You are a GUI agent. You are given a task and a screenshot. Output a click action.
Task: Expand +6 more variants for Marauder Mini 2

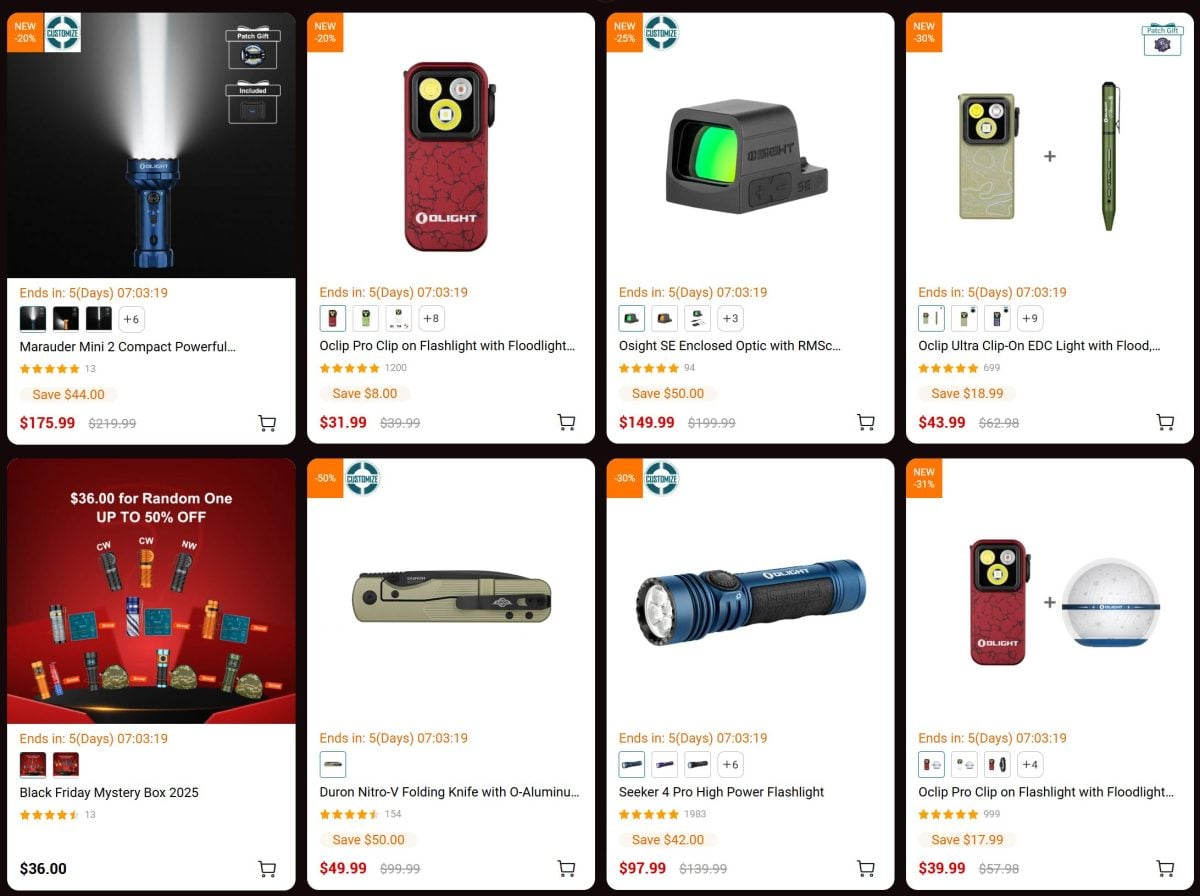[132, 319]
